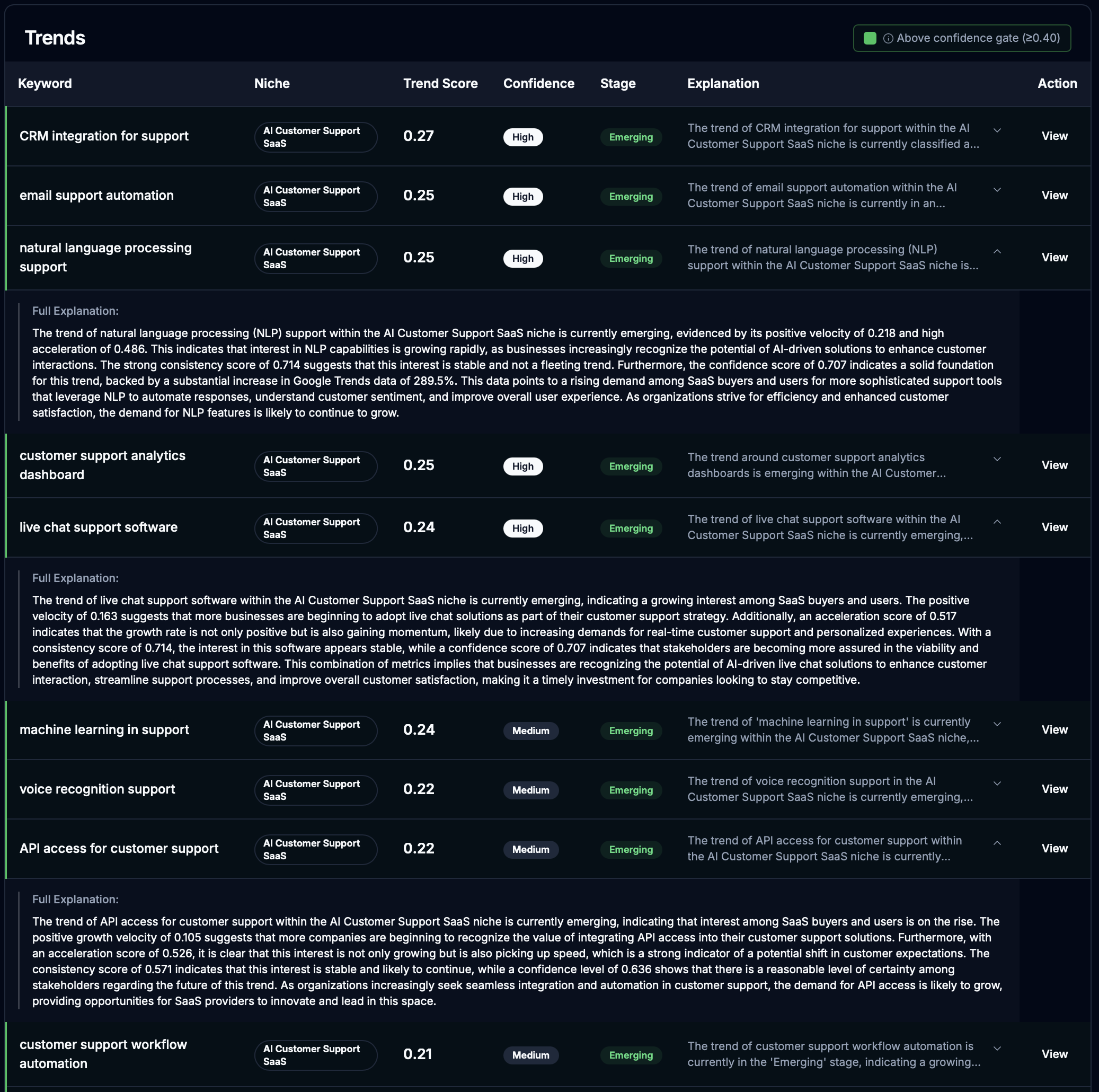This screenshot has width=1099, height=1092.
Task: Click the Trends page heading
Action: tap(55, 38)
